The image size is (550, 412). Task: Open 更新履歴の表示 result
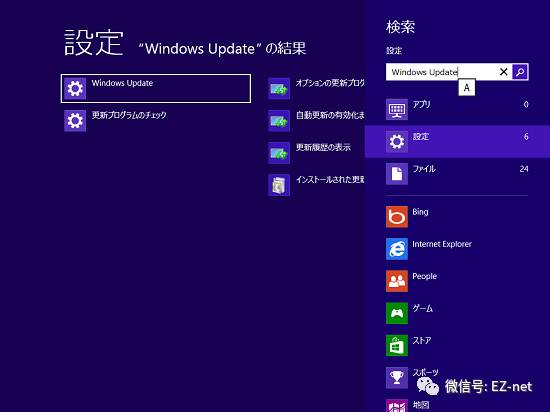[310, 153]
